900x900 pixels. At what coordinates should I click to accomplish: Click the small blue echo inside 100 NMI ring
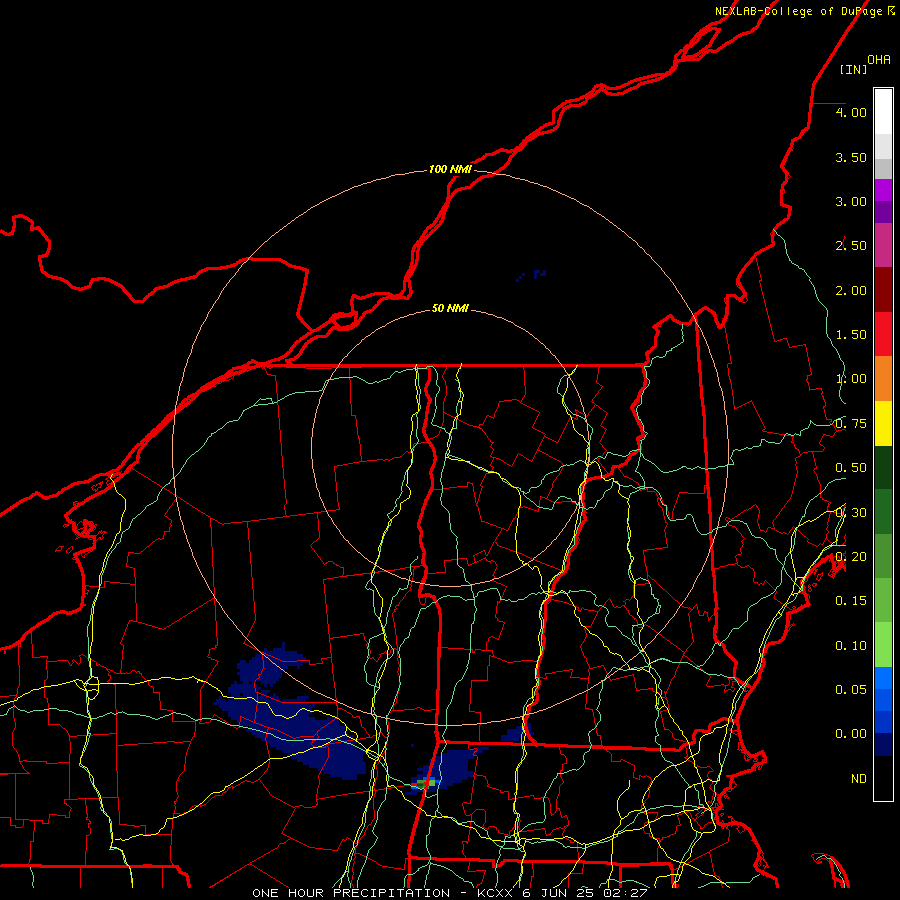click(532, 275)
